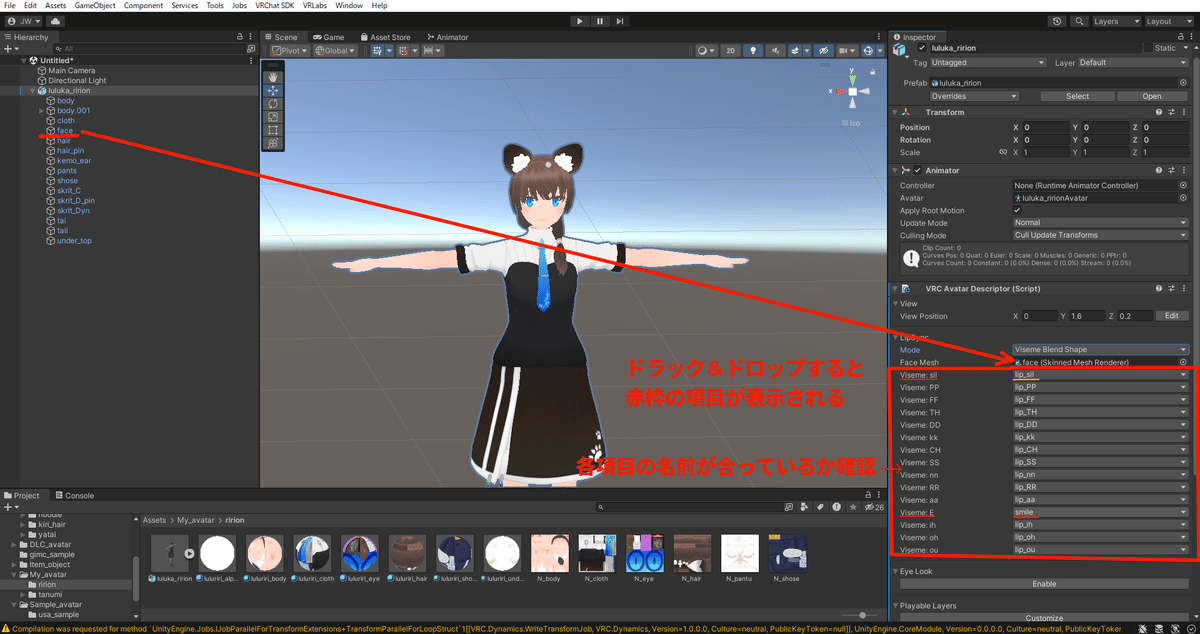The image size is (1200, 634).
Task: Switch to the Game tab
Action: (328, 37)
